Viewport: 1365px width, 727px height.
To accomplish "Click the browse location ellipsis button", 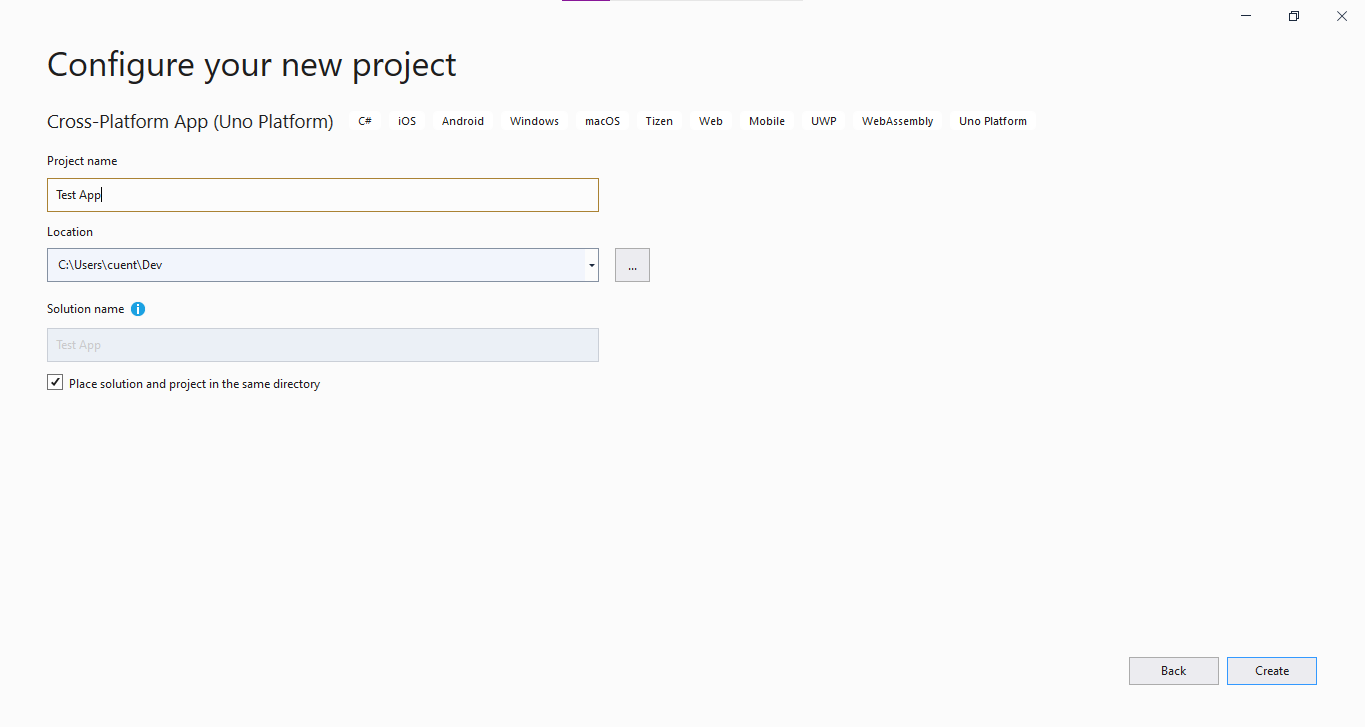I will [632, 265].
